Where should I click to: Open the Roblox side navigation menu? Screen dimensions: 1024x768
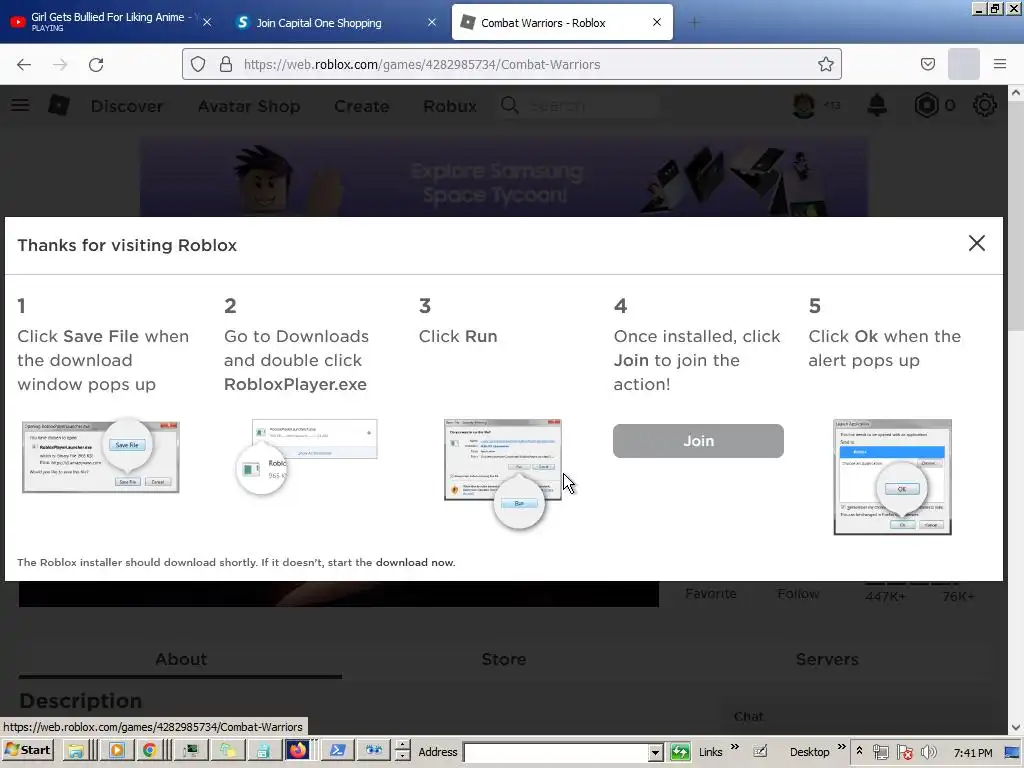coord(20,105)
